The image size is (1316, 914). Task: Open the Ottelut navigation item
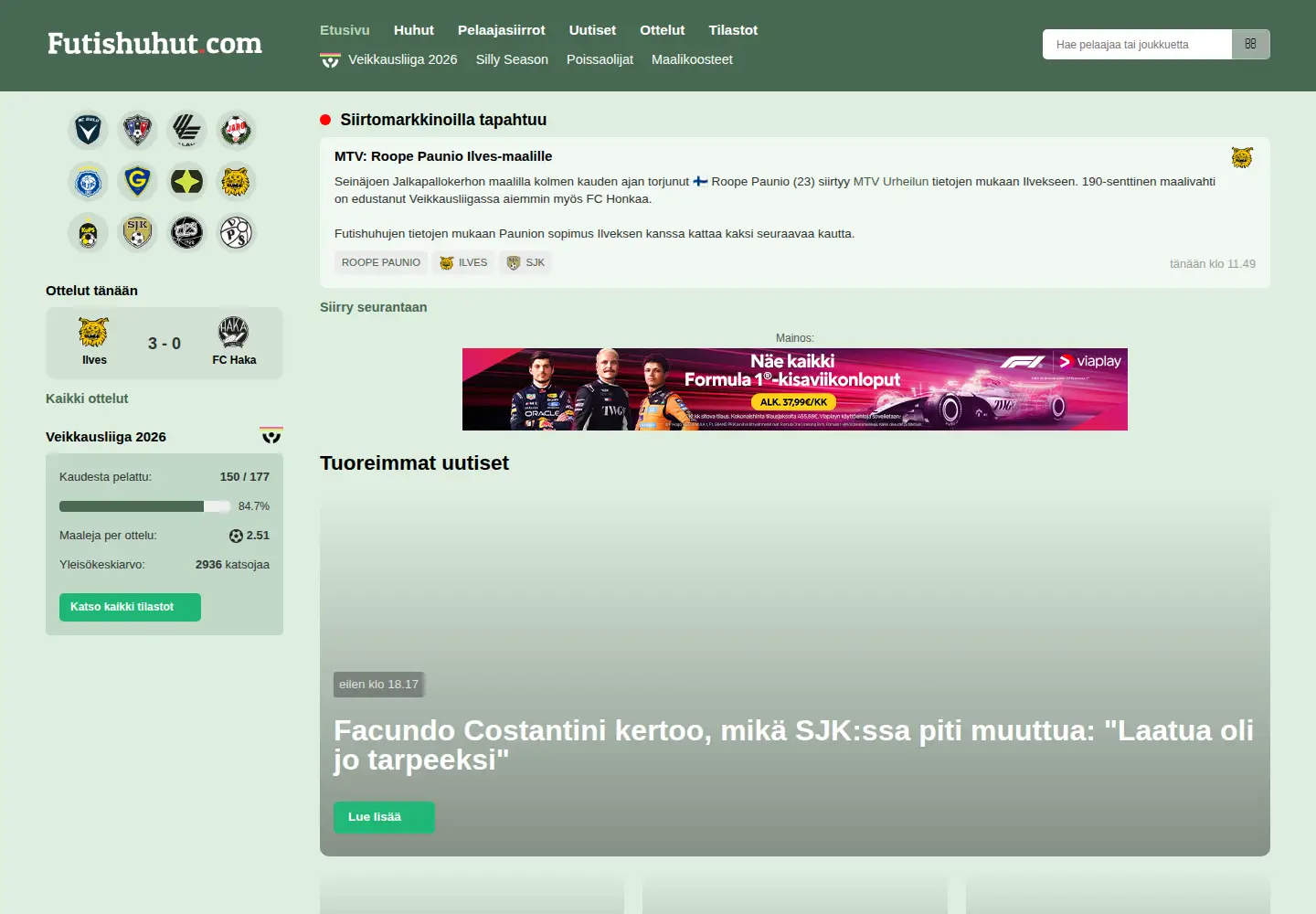(663, 30)
